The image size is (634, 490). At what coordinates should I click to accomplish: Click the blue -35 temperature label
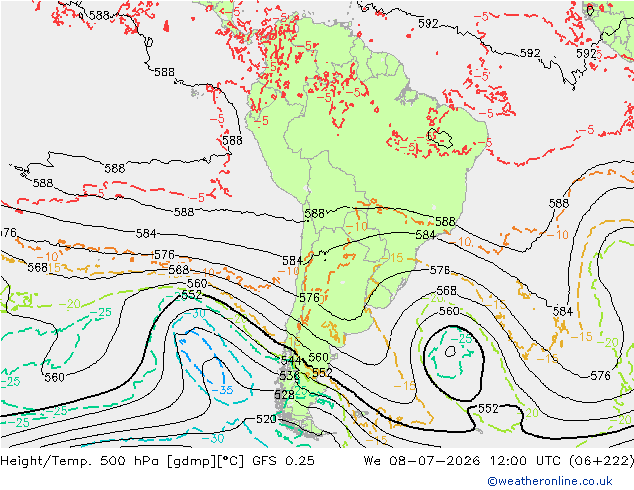(x=222, y=390)
